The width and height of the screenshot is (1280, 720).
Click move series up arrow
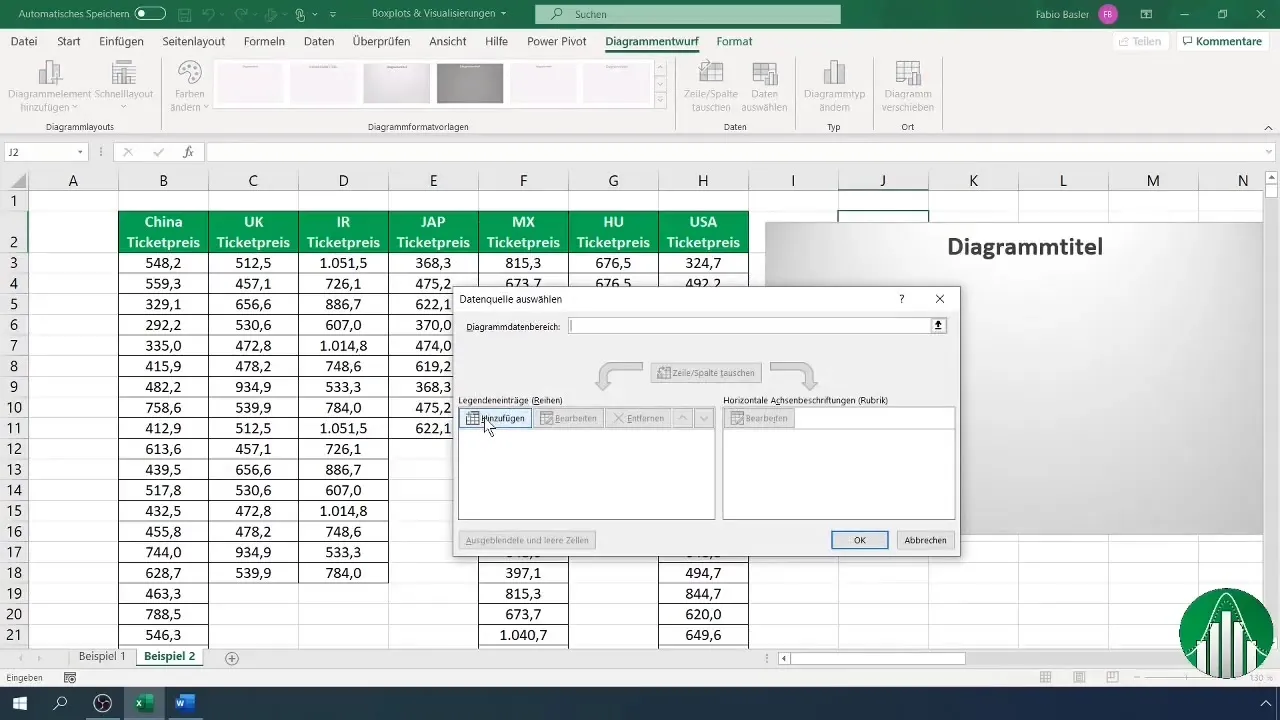682,418
